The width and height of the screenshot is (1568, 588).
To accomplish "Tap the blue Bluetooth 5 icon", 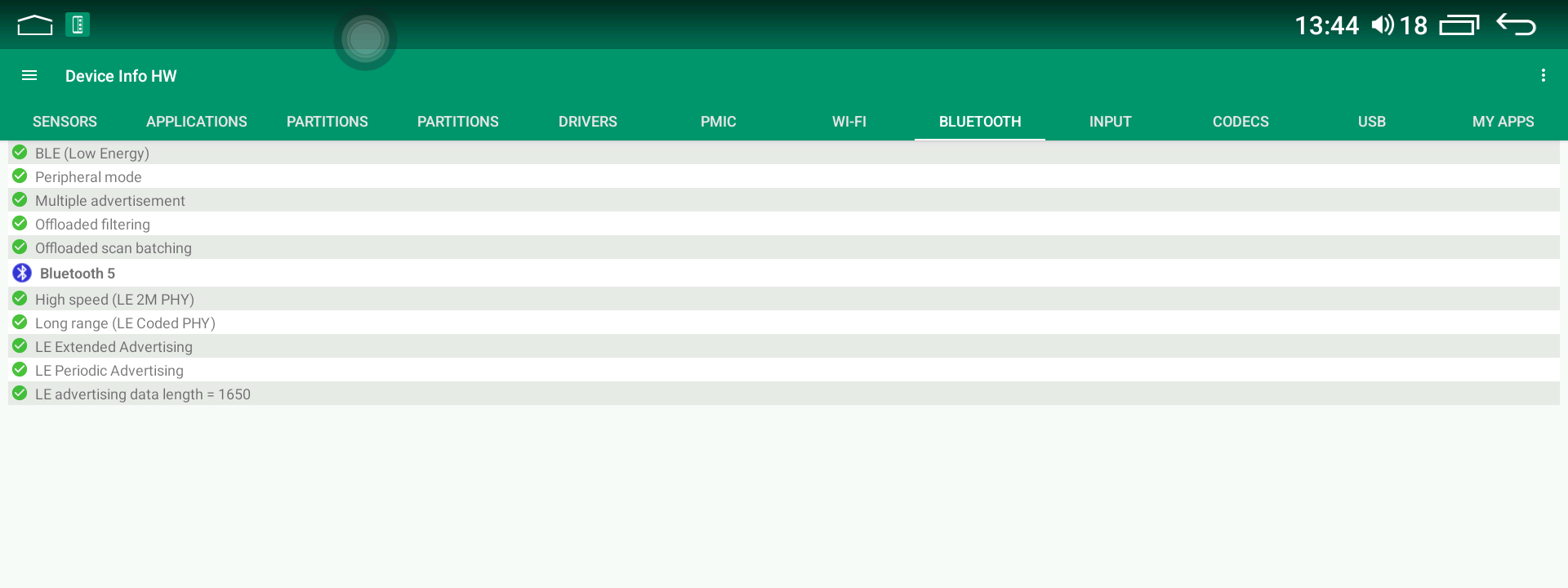I will (22, 274).
